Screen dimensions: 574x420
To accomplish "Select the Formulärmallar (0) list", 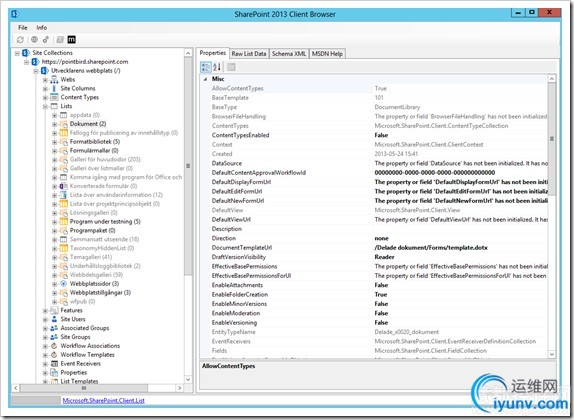I will click(x=94, y=150).
